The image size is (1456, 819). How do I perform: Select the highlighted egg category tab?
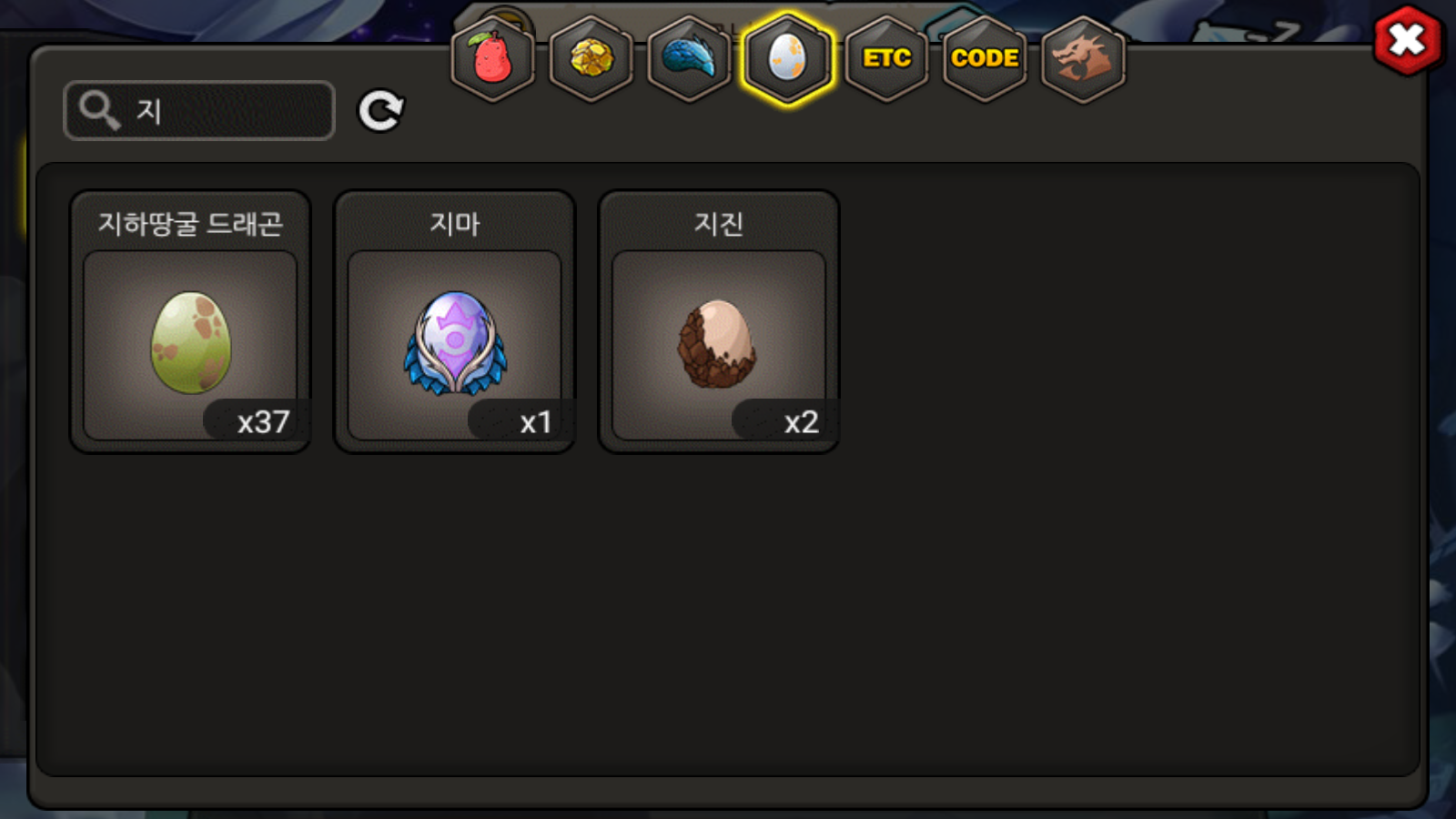click(x=787, y=59)
